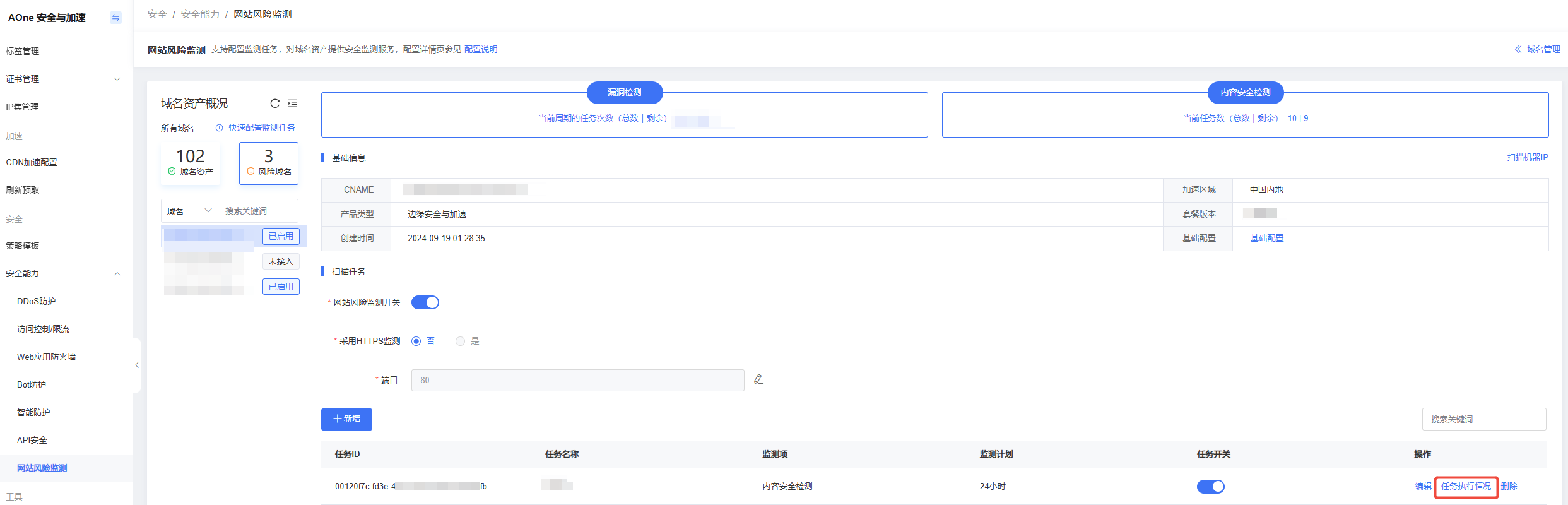The image size is (1568, 505).
Task: Focus the task table 搜索关键词 field
Action: [x=1484, y=419]
